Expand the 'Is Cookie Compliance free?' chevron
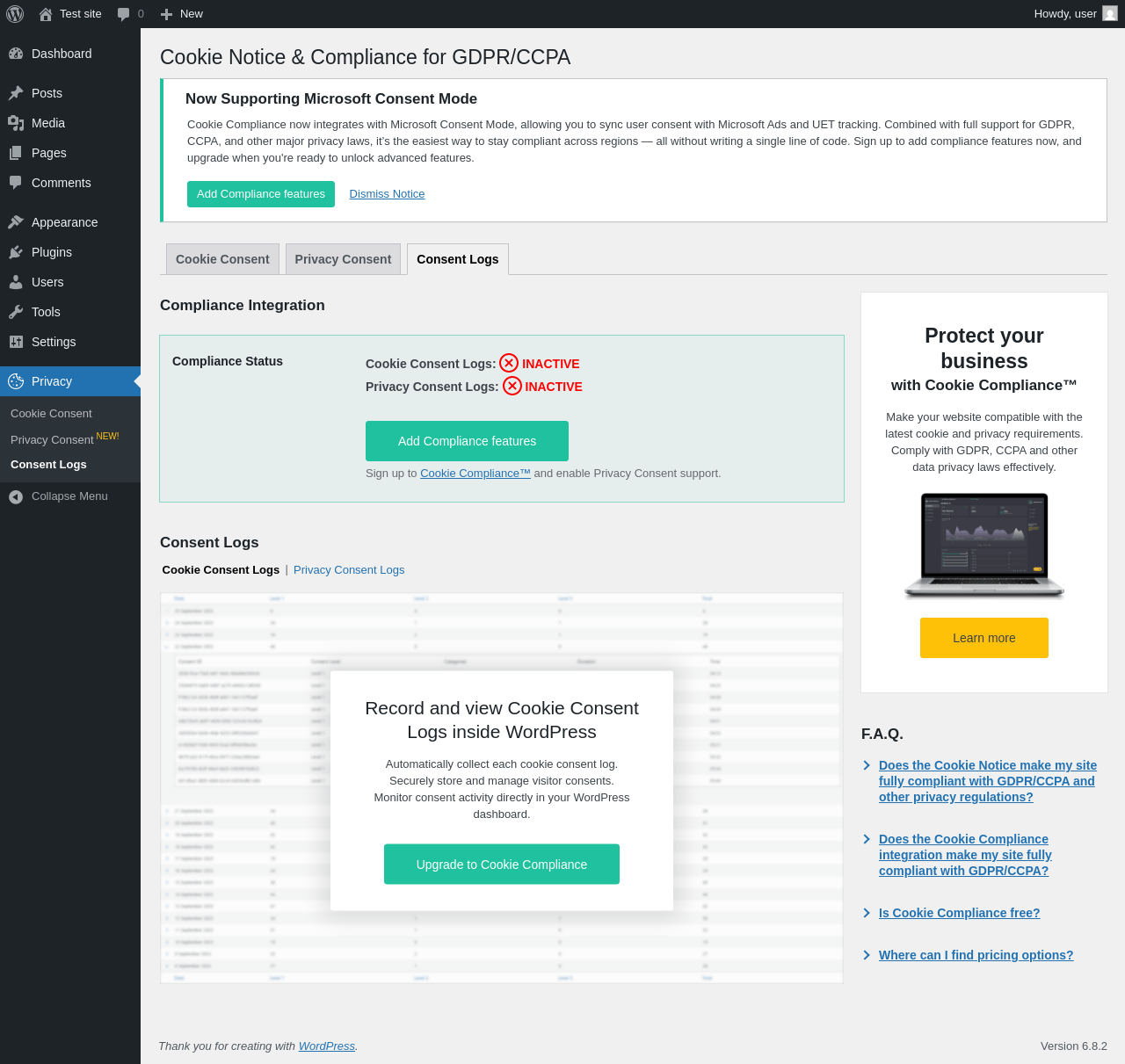This screenshot has width=1125, height=1064. 867,913
